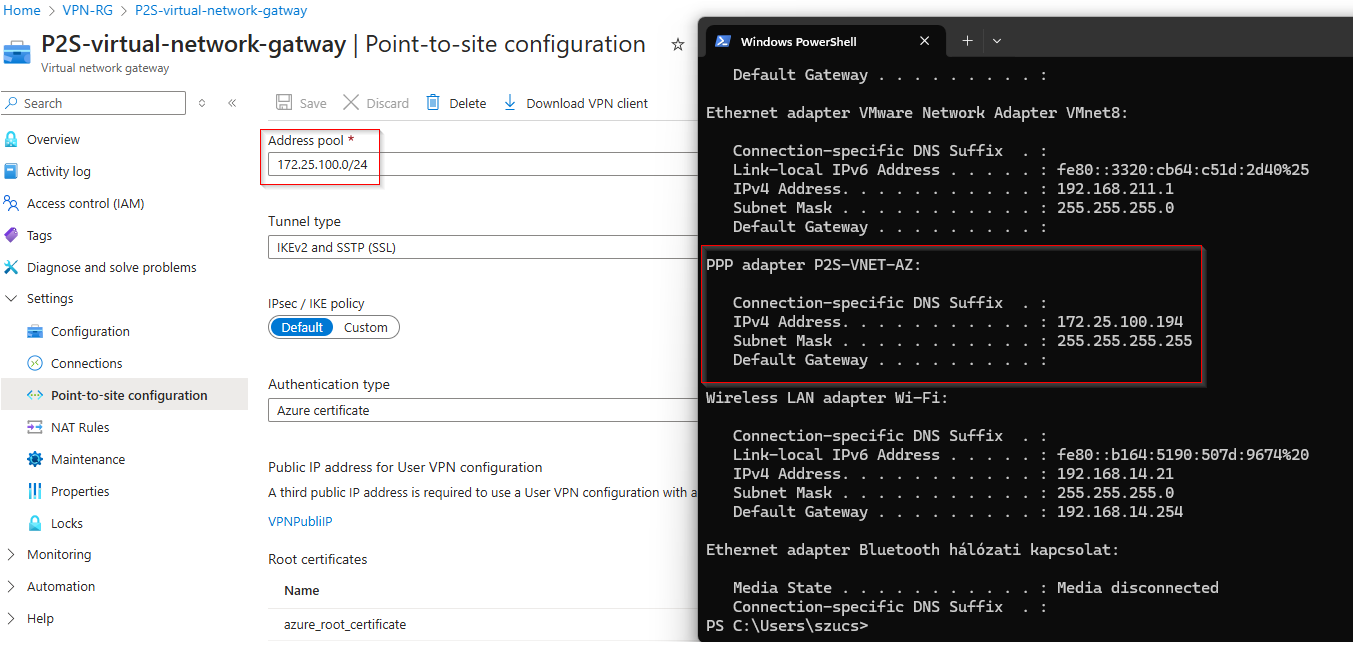Open the VPNPubliIP link
Image resolution: width=1357 pixels, height=645 pixels.
click(300, 521)
